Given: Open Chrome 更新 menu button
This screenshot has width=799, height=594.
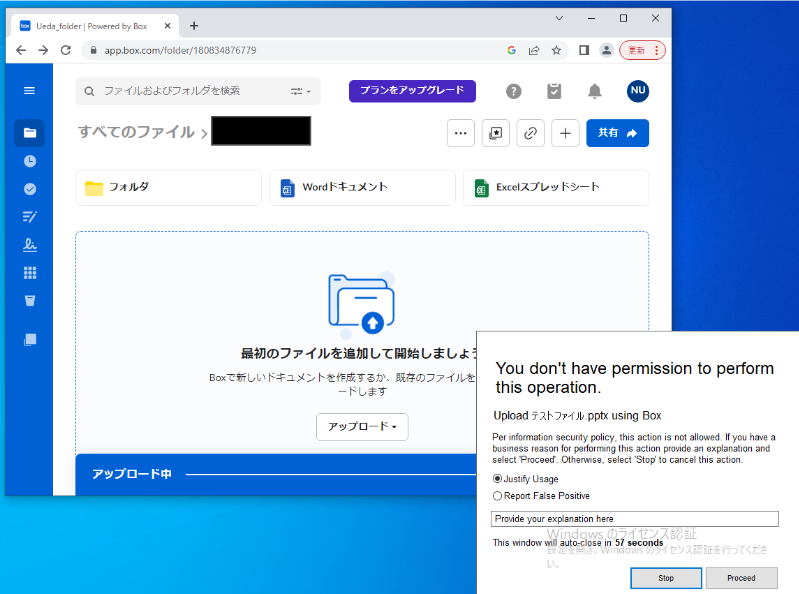Looking at the screenshot, I should point(643,50).
